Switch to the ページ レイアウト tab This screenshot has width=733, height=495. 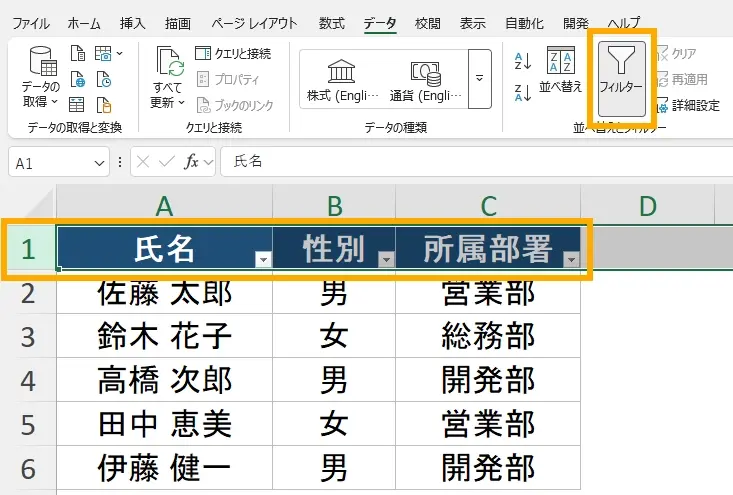pos(254,23)
